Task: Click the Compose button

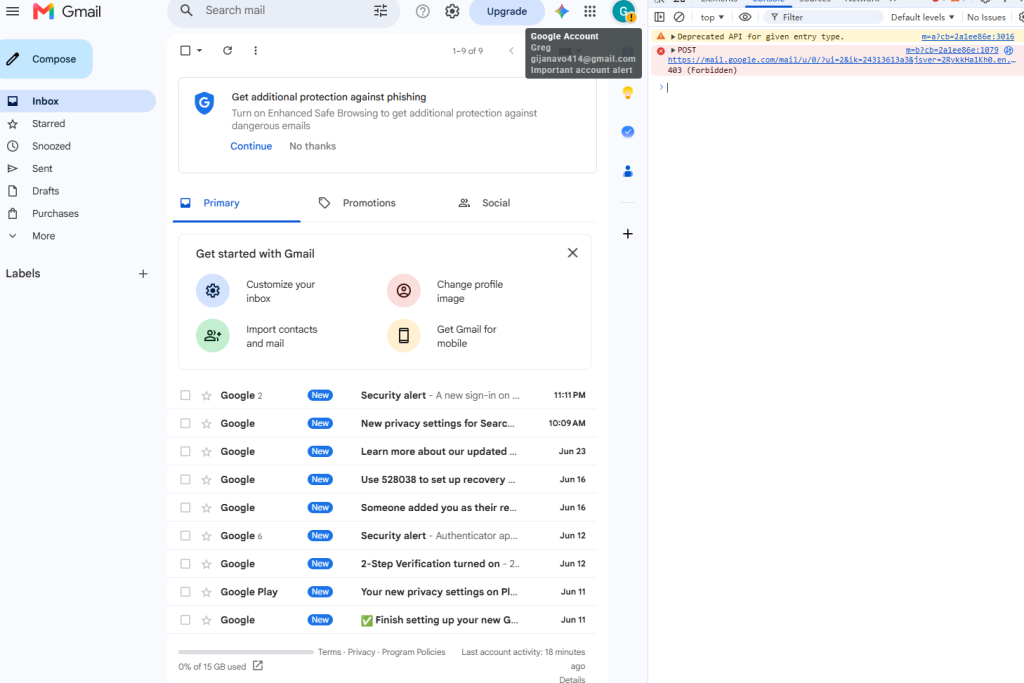Action: pyautogui.click(x=46, y=59)
